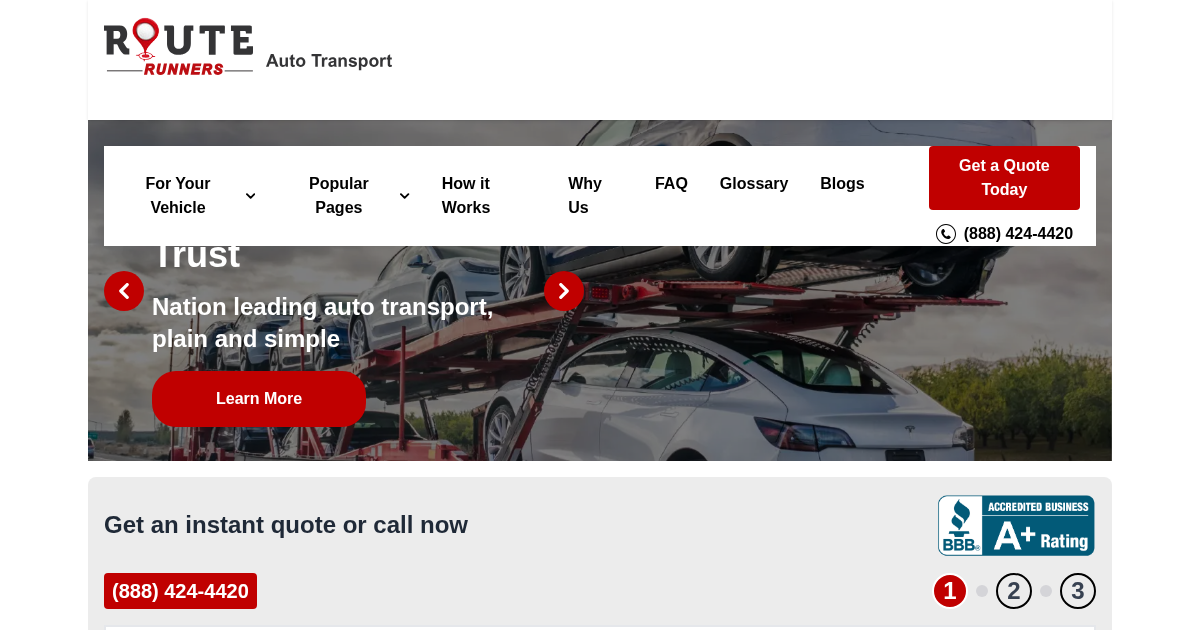Screen dimensions: 1200x630
Task: Open the chevron beside Popular Pages
Action: [403, 196]
